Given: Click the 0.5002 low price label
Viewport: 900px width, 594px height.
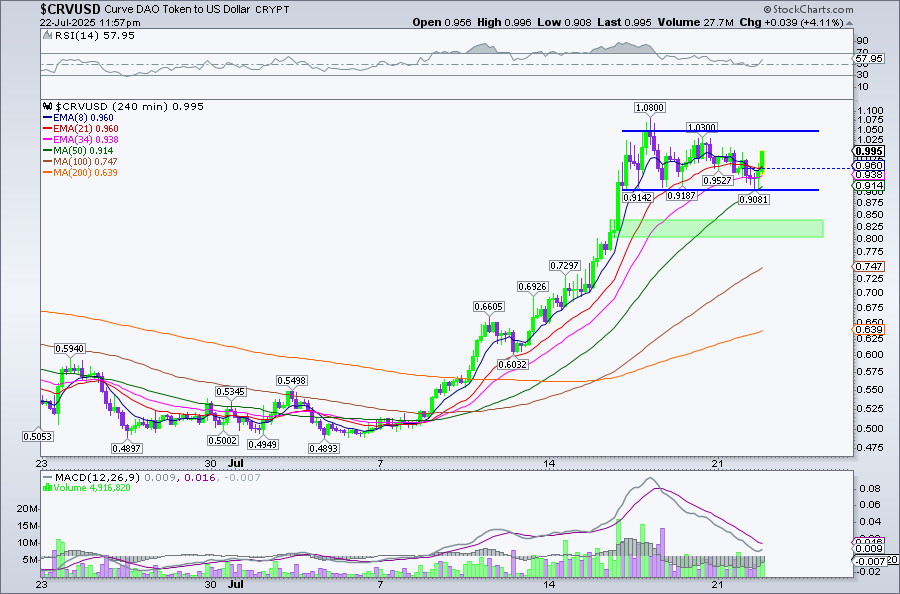Looking at the screenshot, I should [223, 440].
